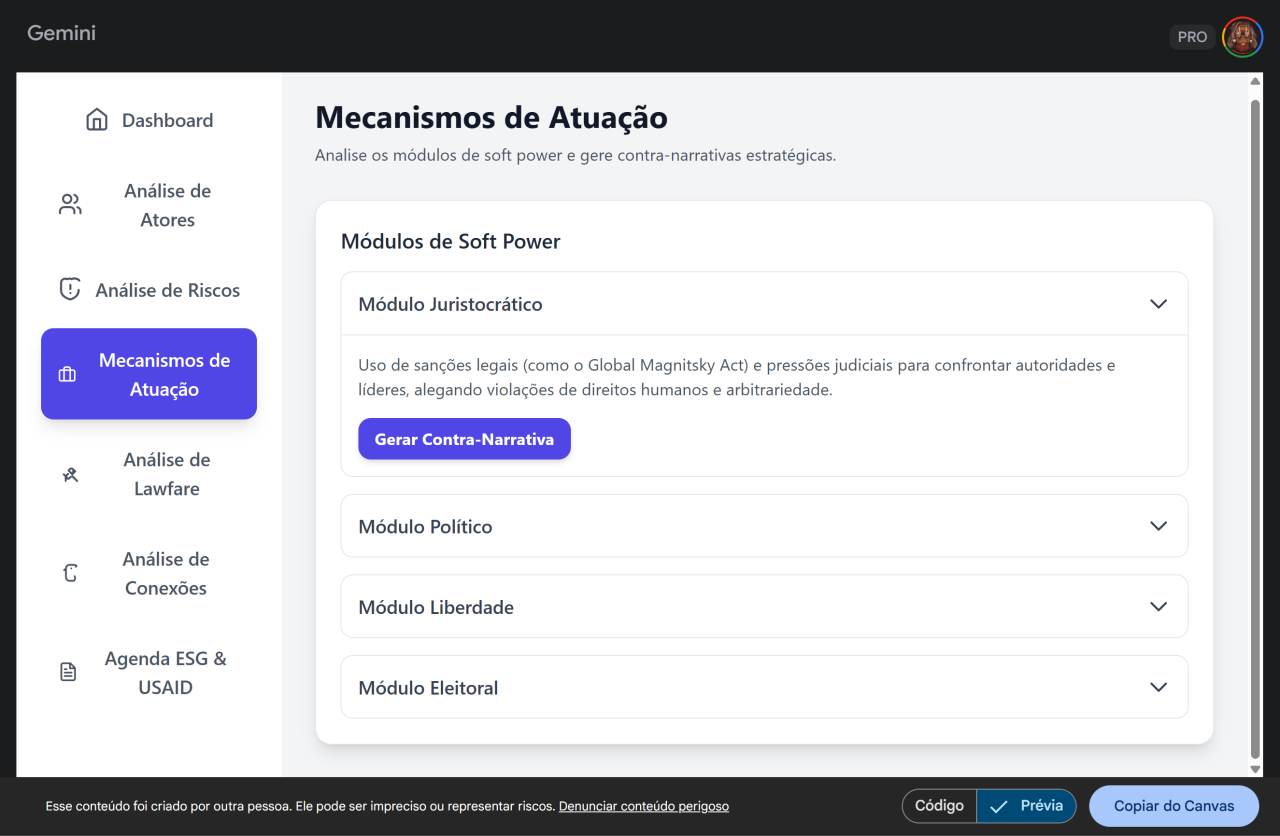Open the Análise de Lawfare menu item
The height and width of the screenshot is (836, 1280).
coord(166,474)
